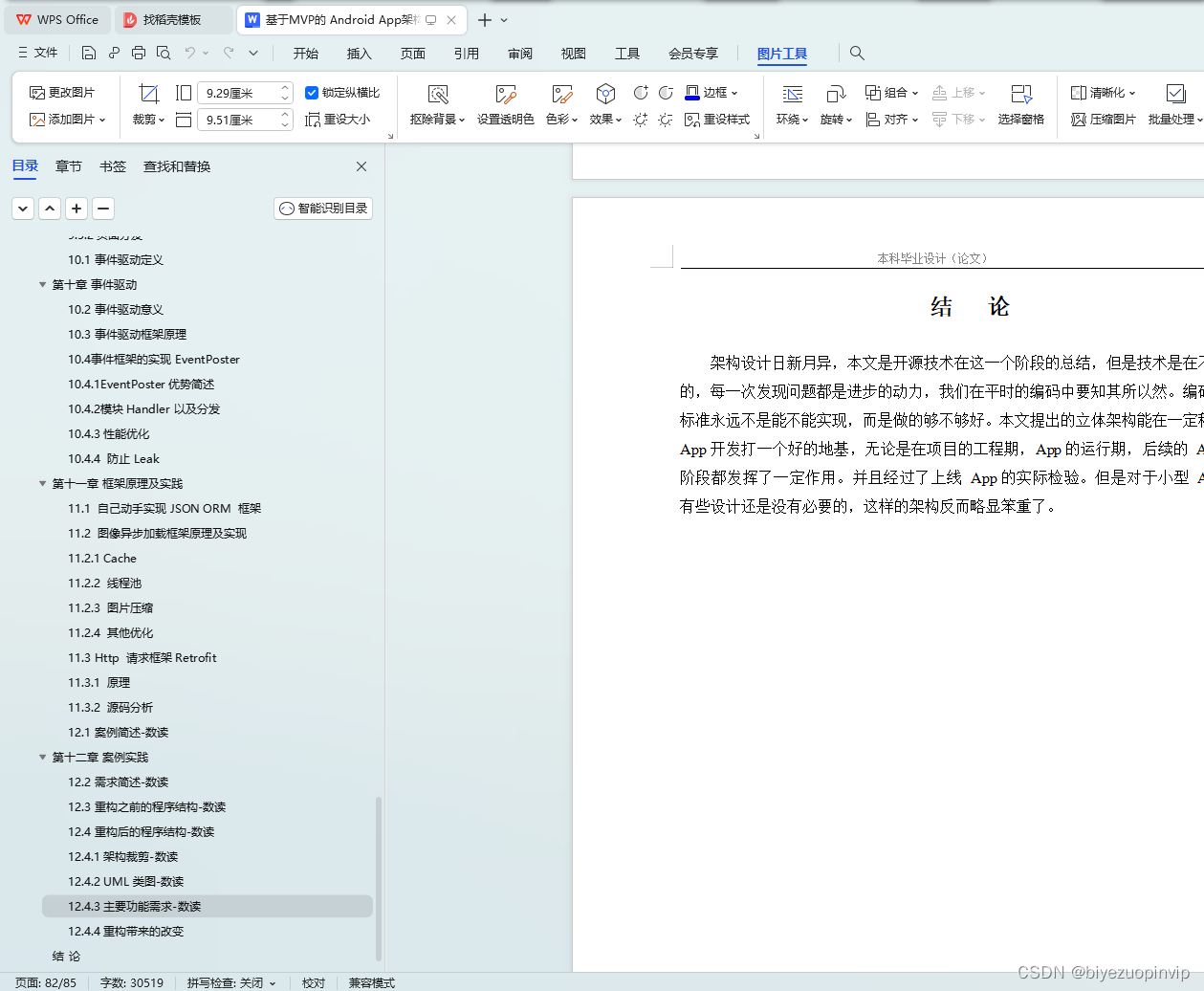
Task: Click 智能识别目录 button
Action: [x=323, y=209]
